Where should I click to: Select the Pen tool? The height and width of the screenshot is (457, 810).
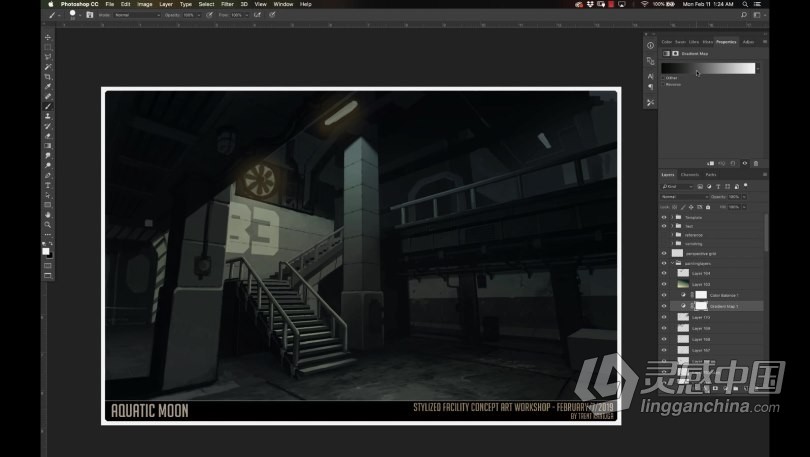point(48,175)
